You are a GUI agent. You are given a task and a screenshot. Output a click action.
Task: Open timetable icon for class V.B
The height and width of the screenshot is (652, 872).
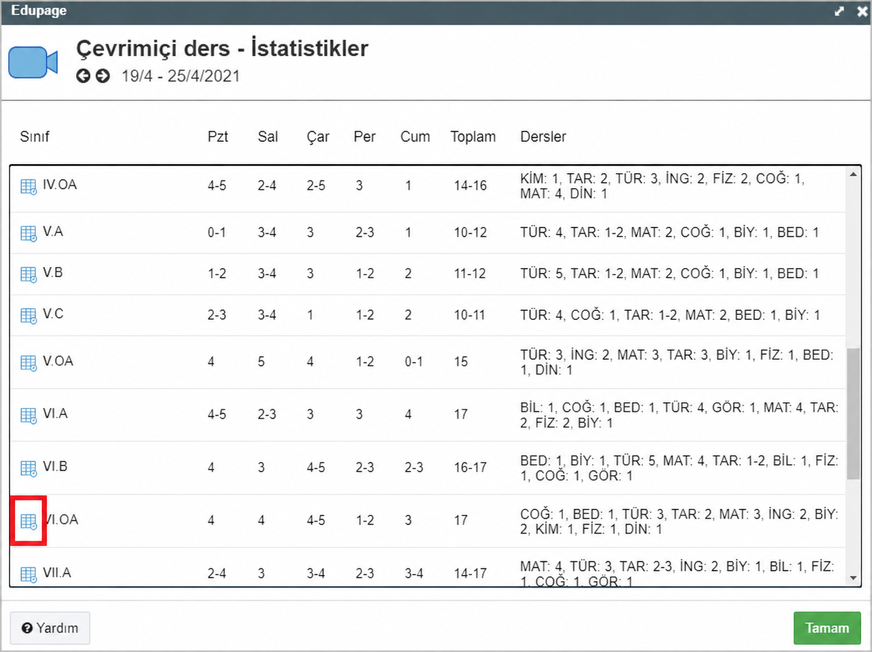[28, 275]
